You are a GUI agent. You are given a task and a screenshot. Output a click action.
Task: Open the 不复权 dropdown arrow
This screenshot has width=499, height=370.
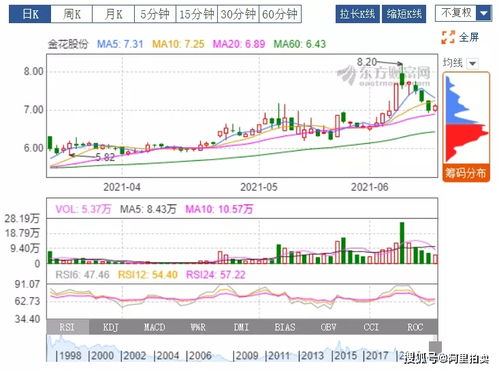coord(484,14)
